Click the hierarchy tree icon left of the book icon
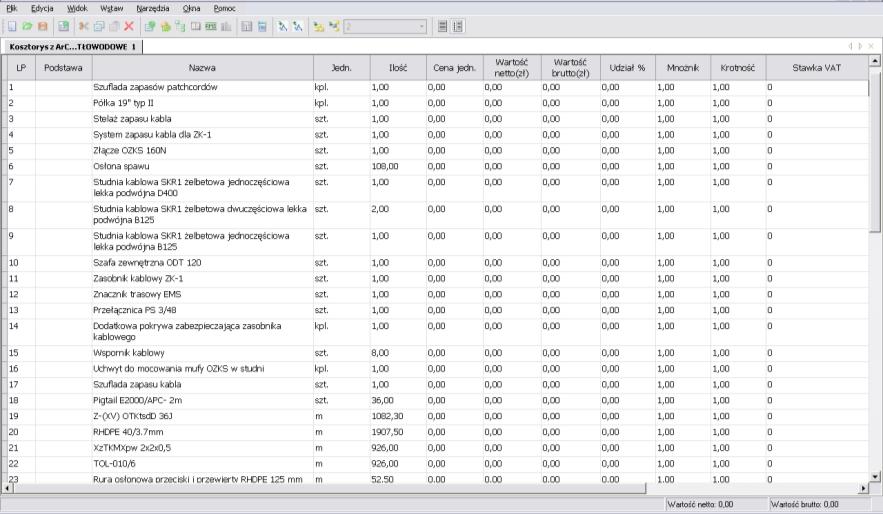This screenshot has height=514, width=883. coord(180,26)
